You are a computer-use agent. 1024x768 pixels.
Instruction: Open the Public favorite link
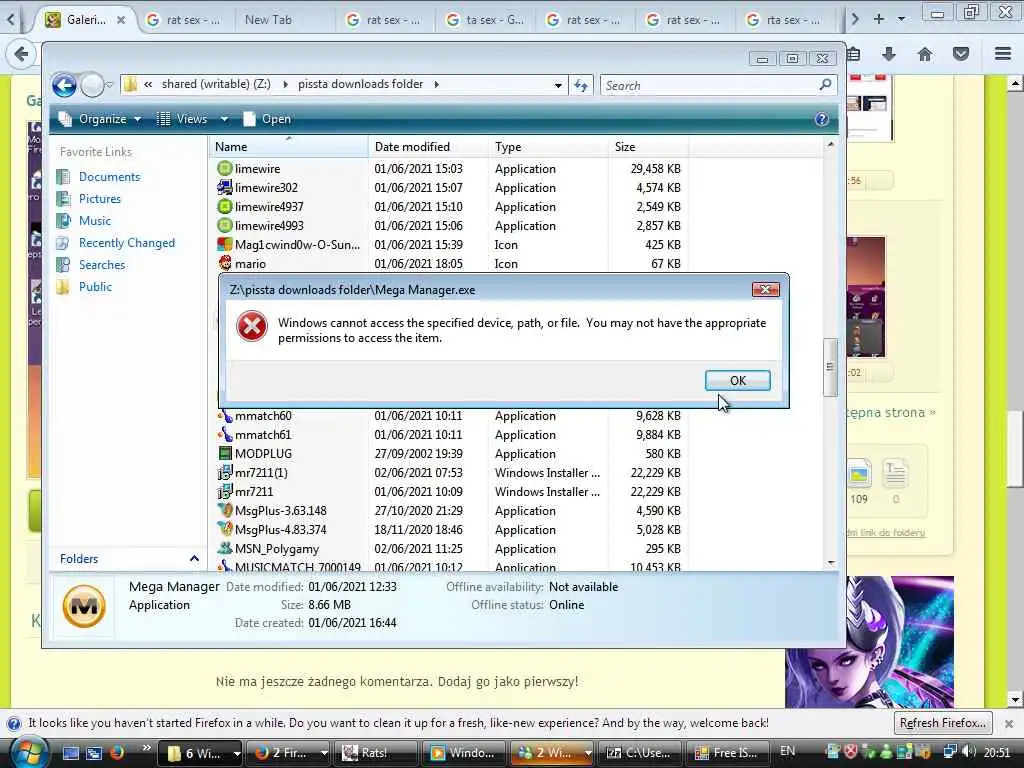tap(95, 287)
